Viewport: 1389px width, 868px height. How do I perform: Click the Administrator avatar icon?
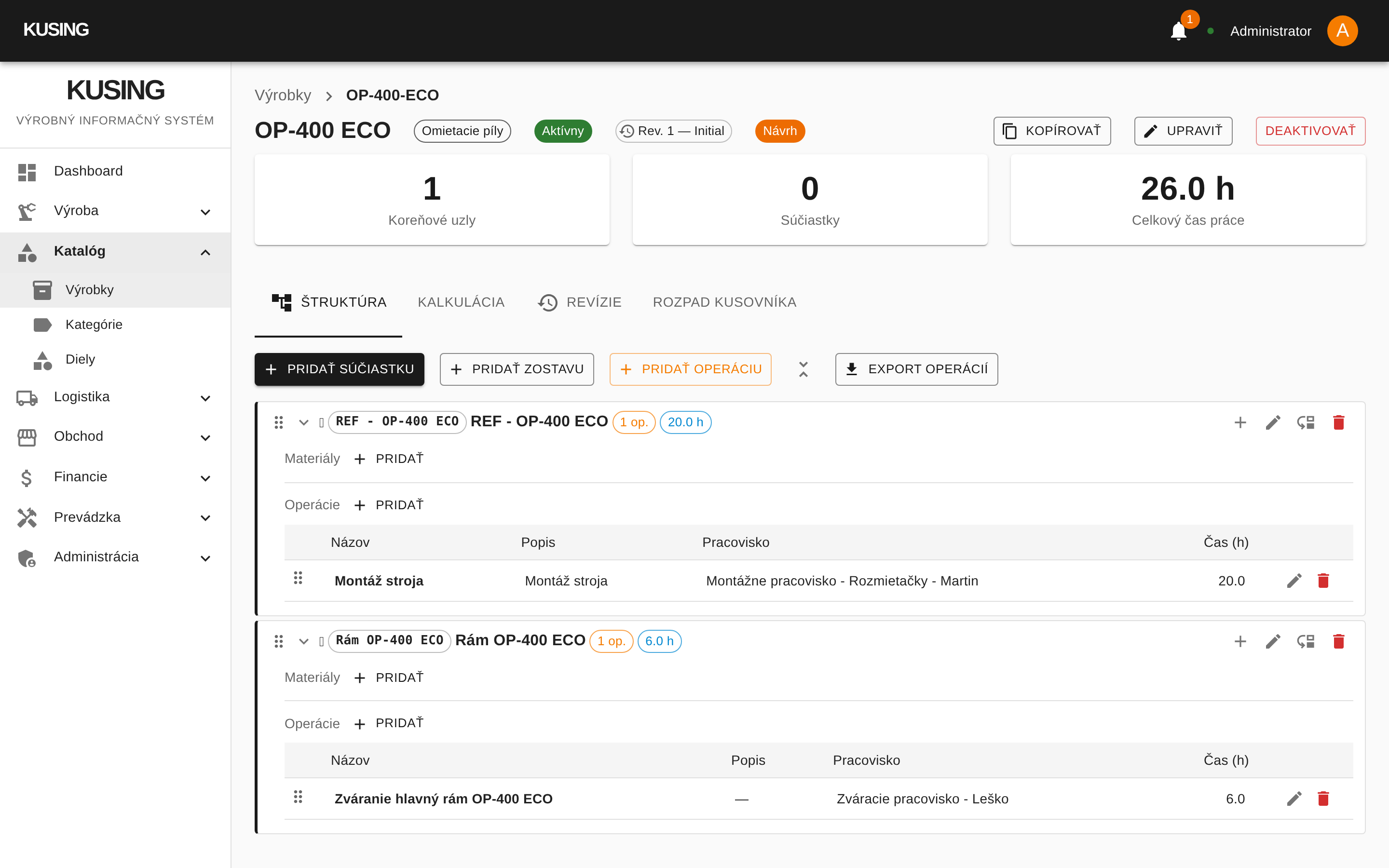pos(1342,31)
